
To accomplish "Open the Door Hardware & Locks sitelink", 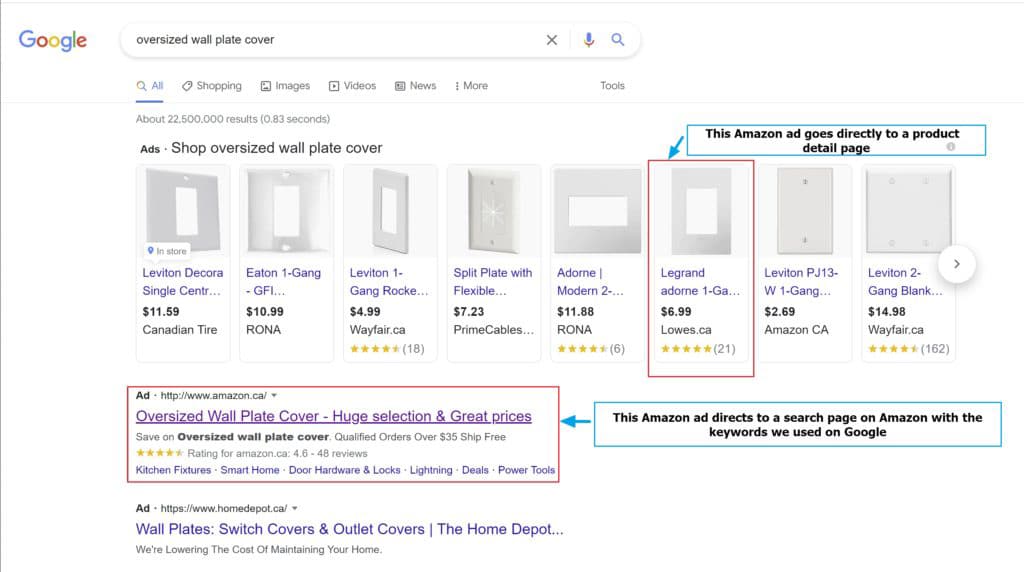I will coord(344,470).
